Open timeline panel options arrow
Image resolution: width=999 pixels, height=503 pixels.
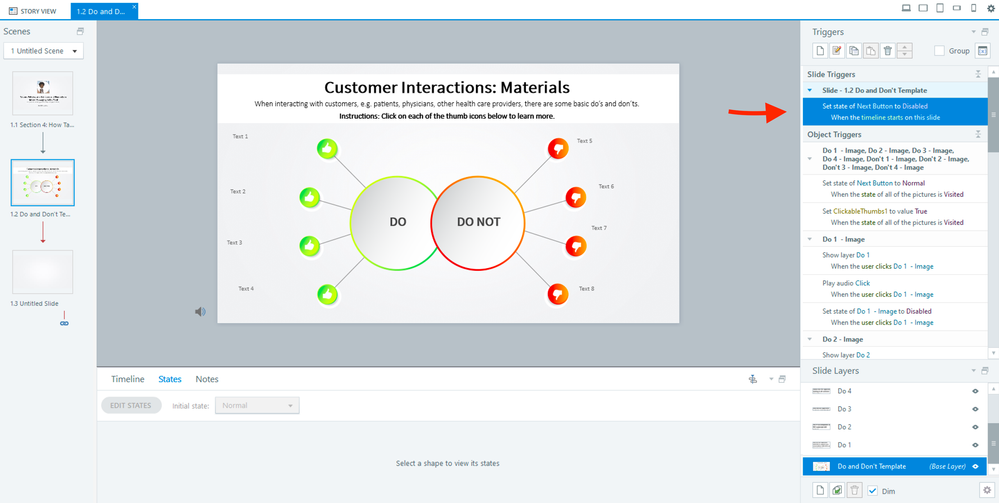[x=771, y=379]
